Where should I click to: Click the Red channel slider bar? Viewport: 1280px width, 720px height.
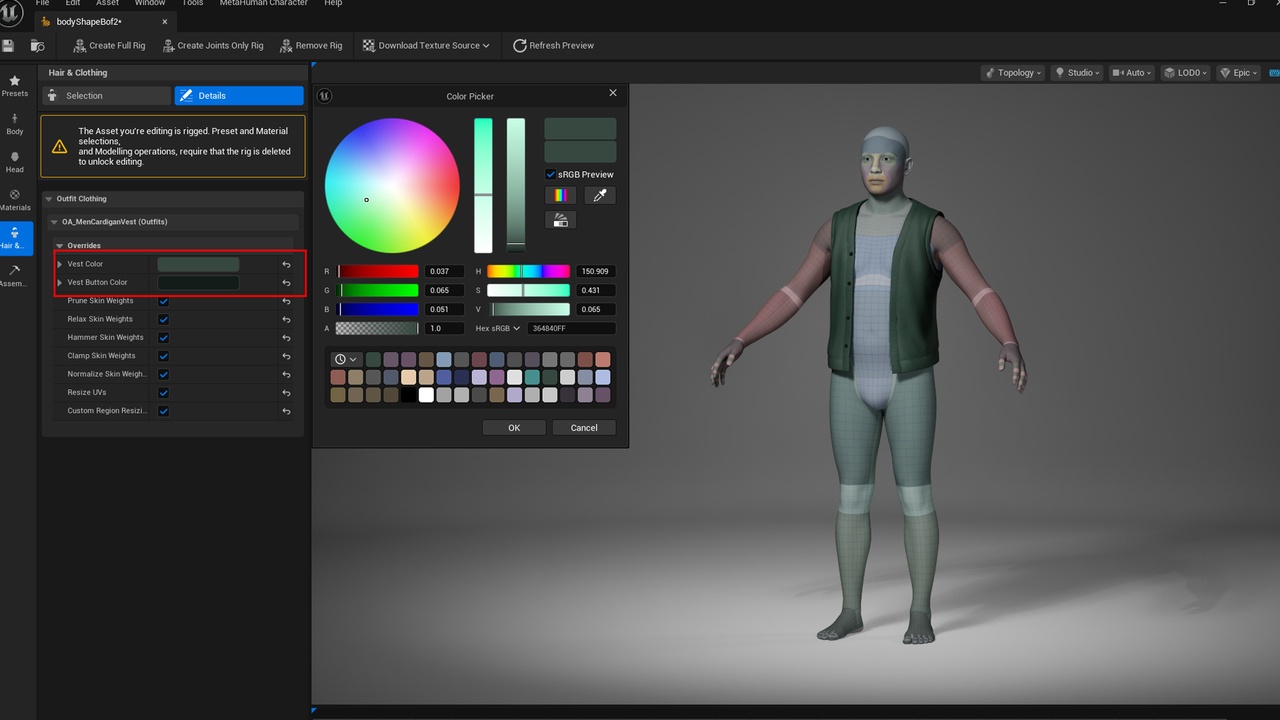[378, 272]
